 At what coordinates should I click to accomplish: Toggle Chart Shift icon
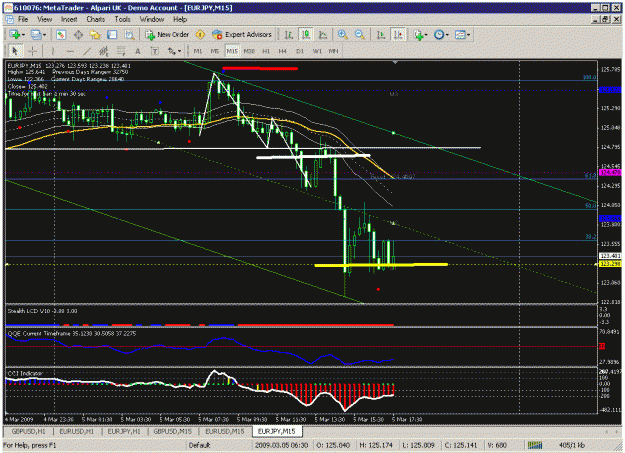(398, 35)
